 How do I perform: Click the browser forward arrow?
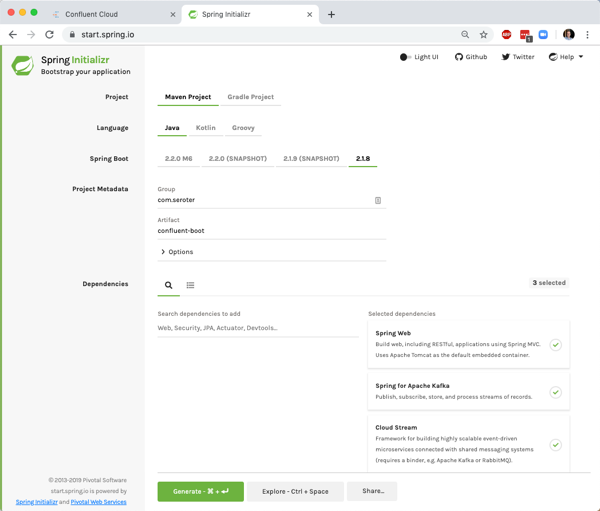pyautogui.click(x=31, y=35)
